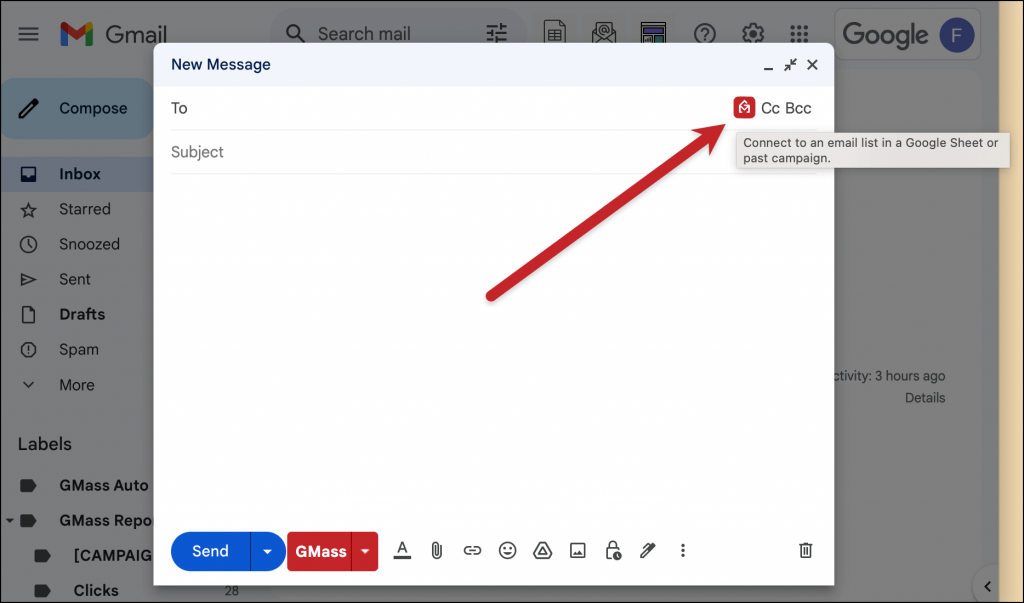The width and height of the screenshot is (1024, 603).
Task: Click inside the Subject field
Action: click(400, 151)
